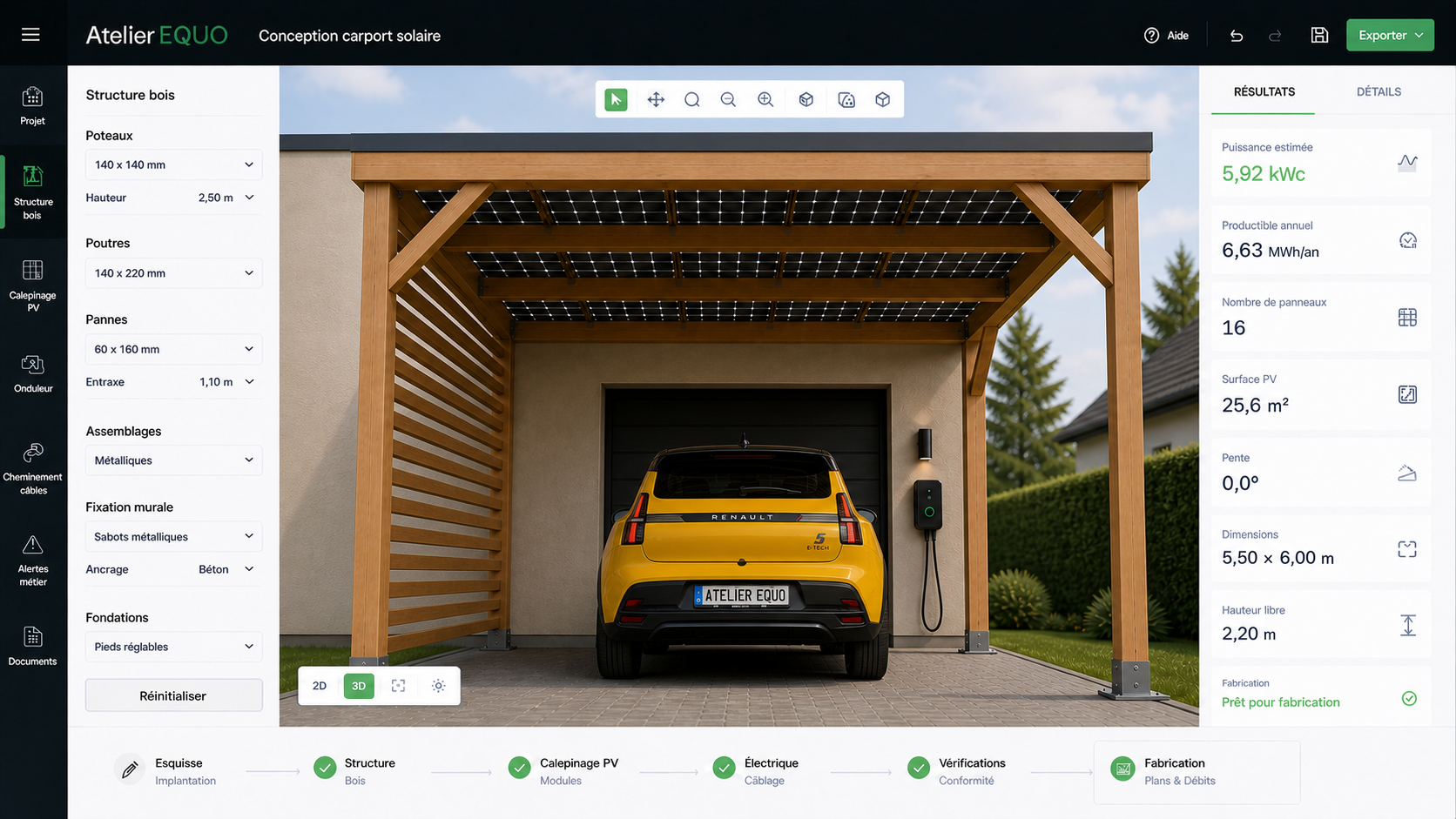Open Fondations Pieds réglables dropdown

(174, 647)
